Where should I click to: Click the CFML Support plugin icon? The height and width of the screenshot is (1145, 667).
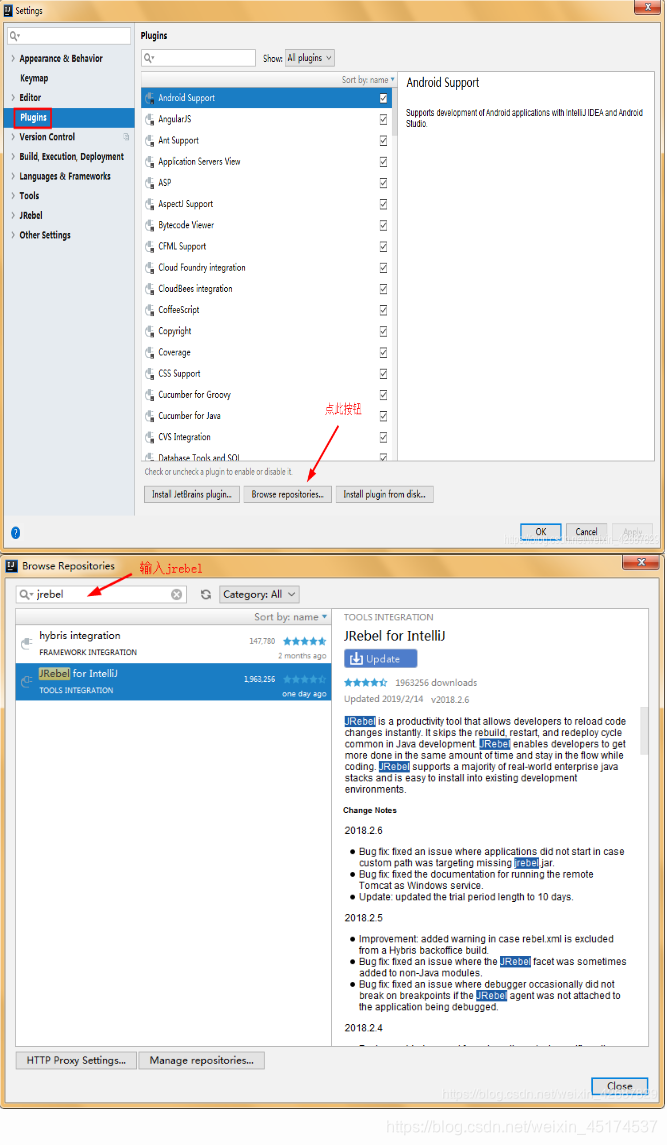(150, 246)
